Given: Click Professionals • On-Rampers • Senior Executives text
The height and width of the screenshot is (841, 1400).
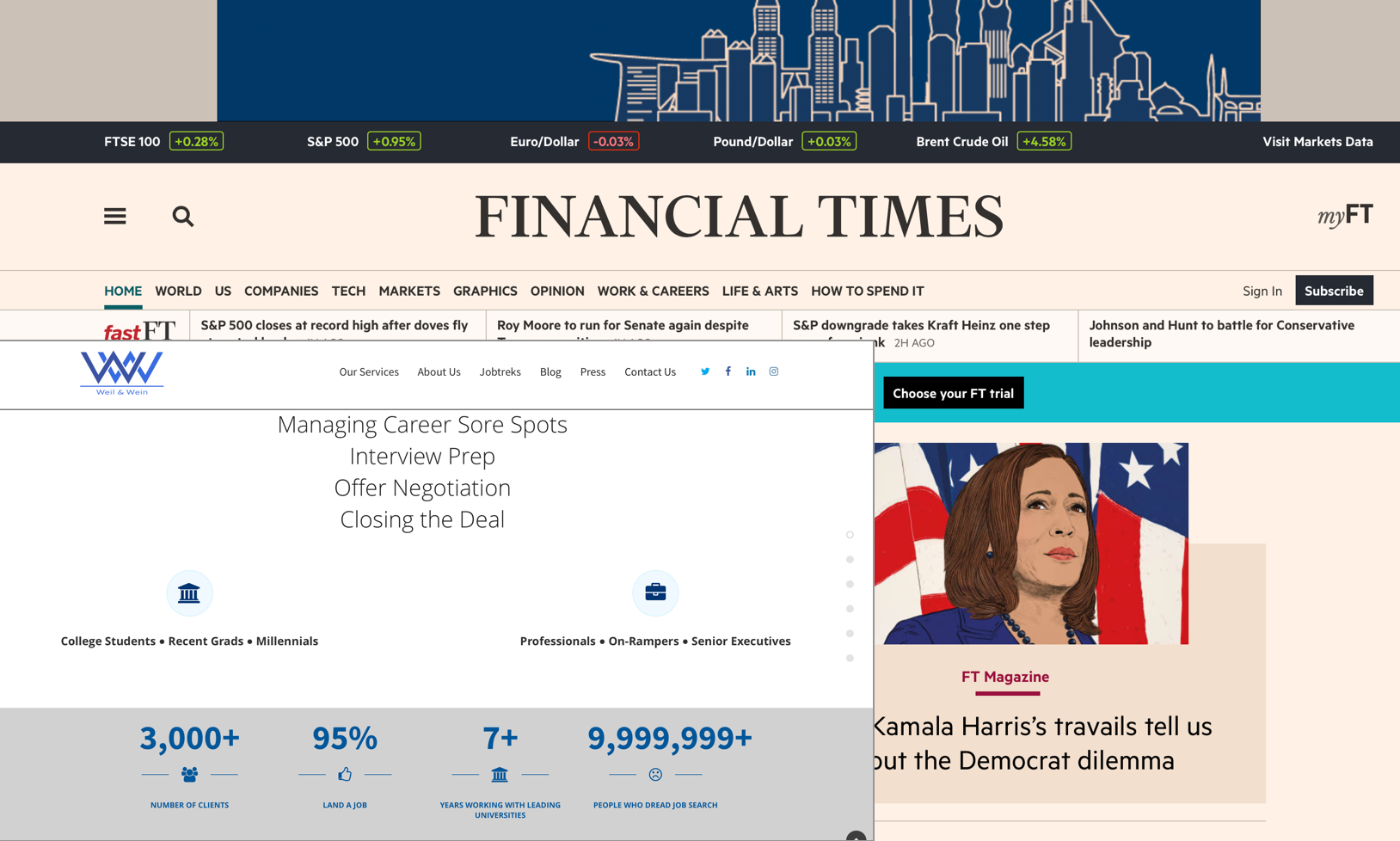Looking at the screenshot, I should [x=655, y=641].
